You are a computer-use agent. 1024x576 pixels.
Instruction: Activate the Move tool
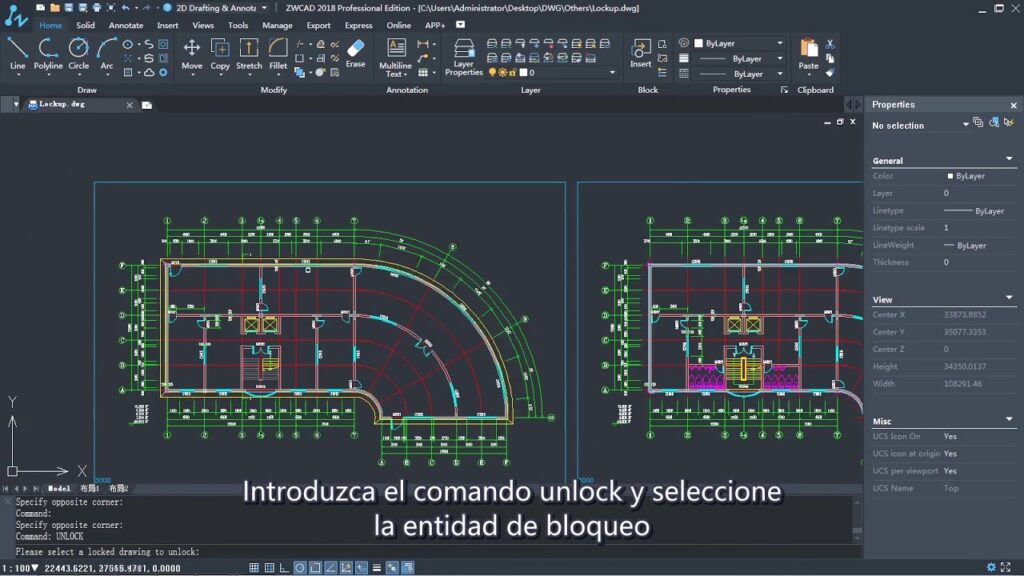click(191, 54)
